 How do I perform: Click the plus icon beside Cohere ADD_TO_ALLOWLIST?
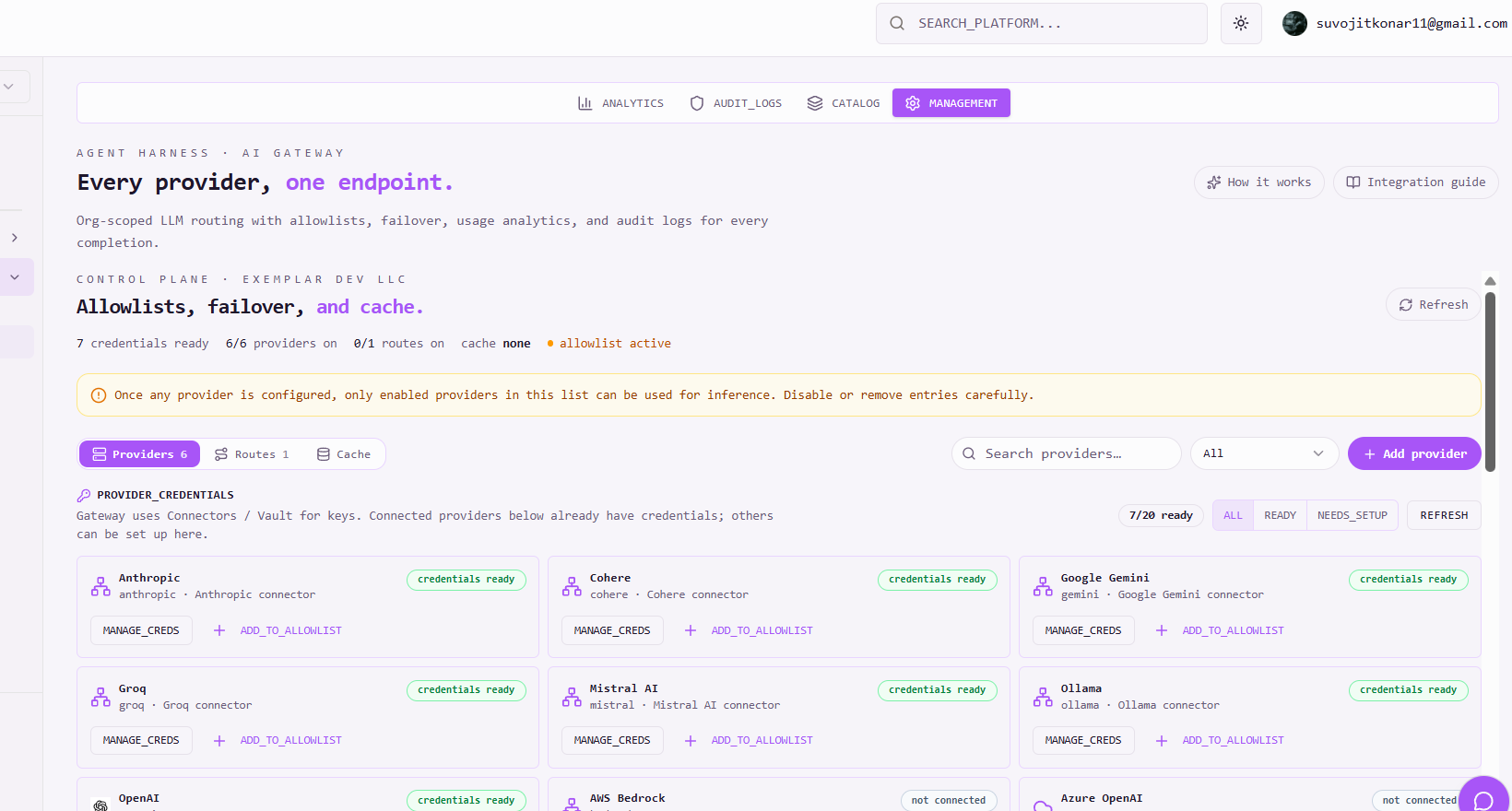pyautogui.click(x=691, y=630)
